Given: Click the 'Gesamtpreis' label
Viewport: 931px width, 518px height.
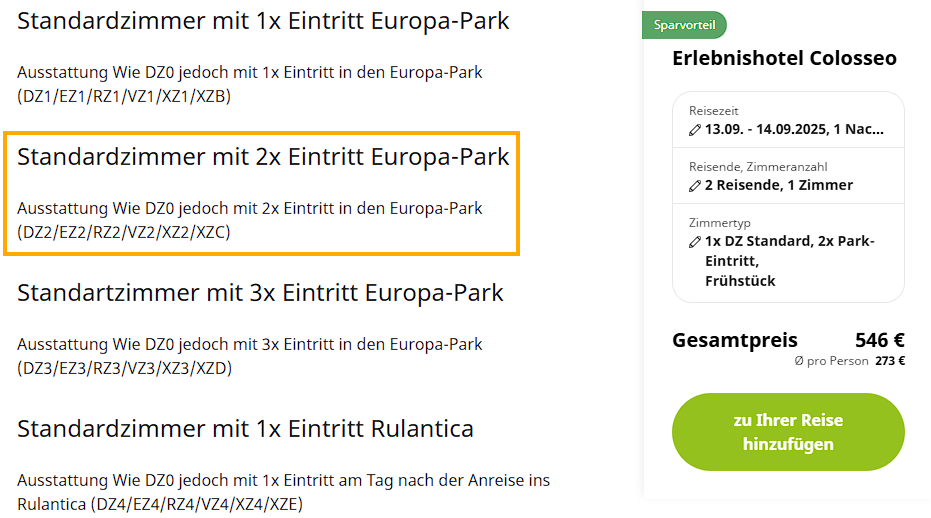Looking at the screenshot, I should coord(734,340).
